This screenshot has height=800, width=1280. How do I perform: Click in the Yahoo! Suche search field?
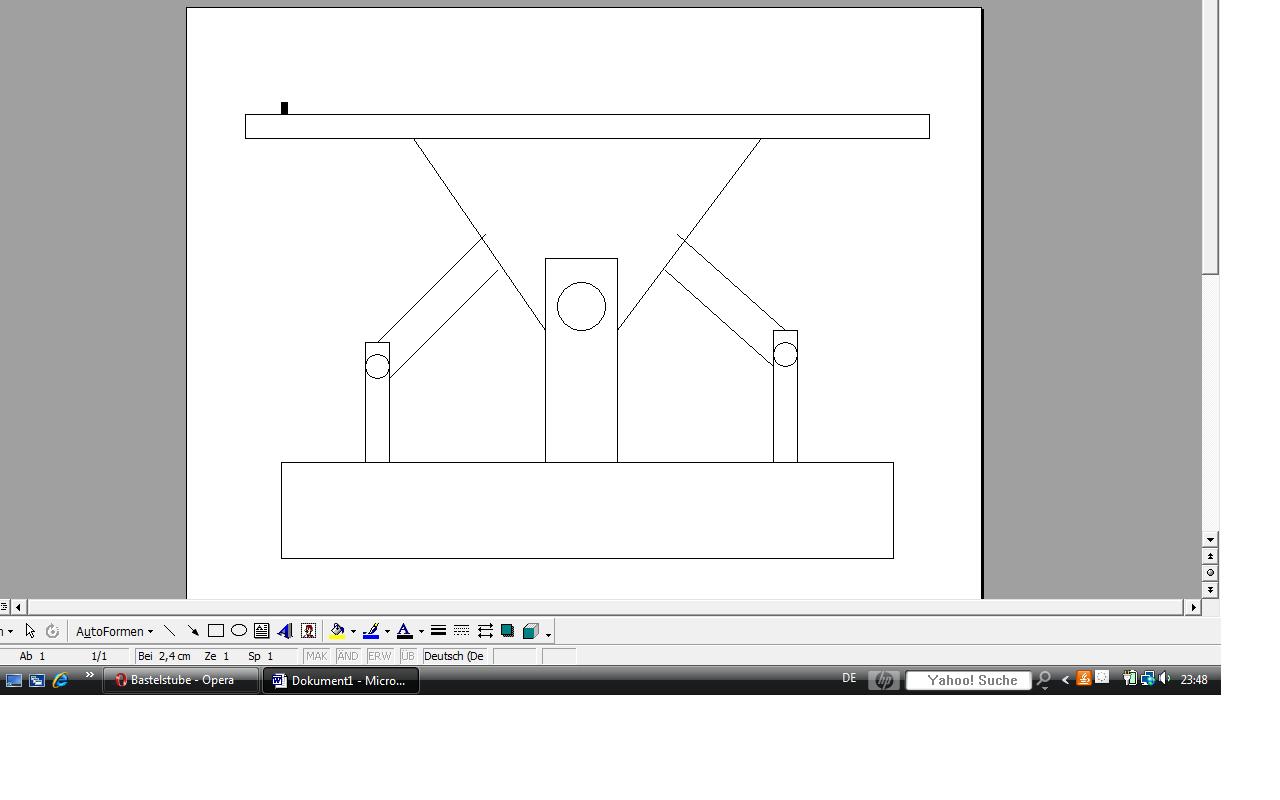click(x=969, y=680)
